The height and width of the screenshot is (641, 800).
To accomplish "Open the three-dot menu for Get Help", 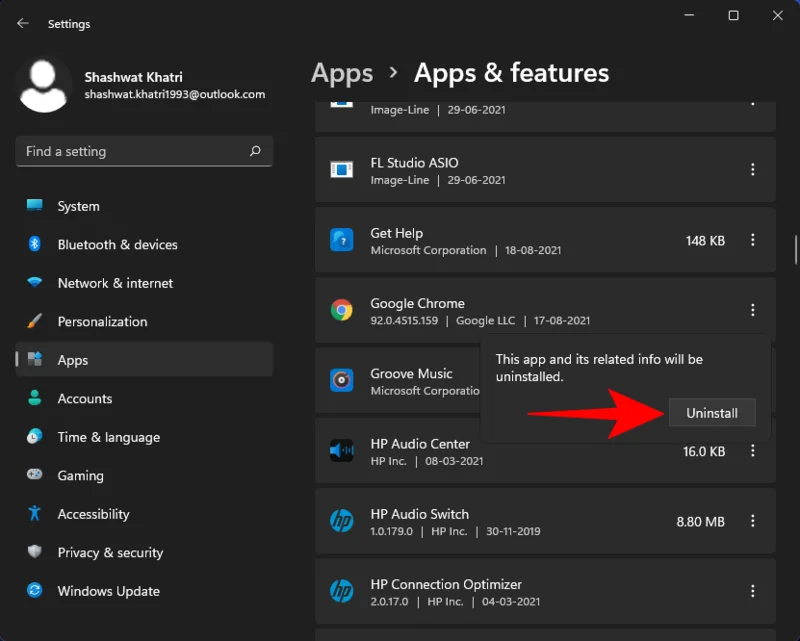I will [x=753, y=241].
